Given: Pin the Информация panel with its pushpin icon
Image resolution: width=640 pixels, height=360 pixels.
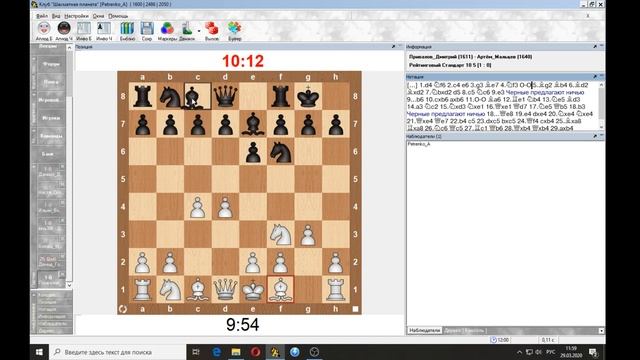Looking at the screenshot, I should point(595,47).
